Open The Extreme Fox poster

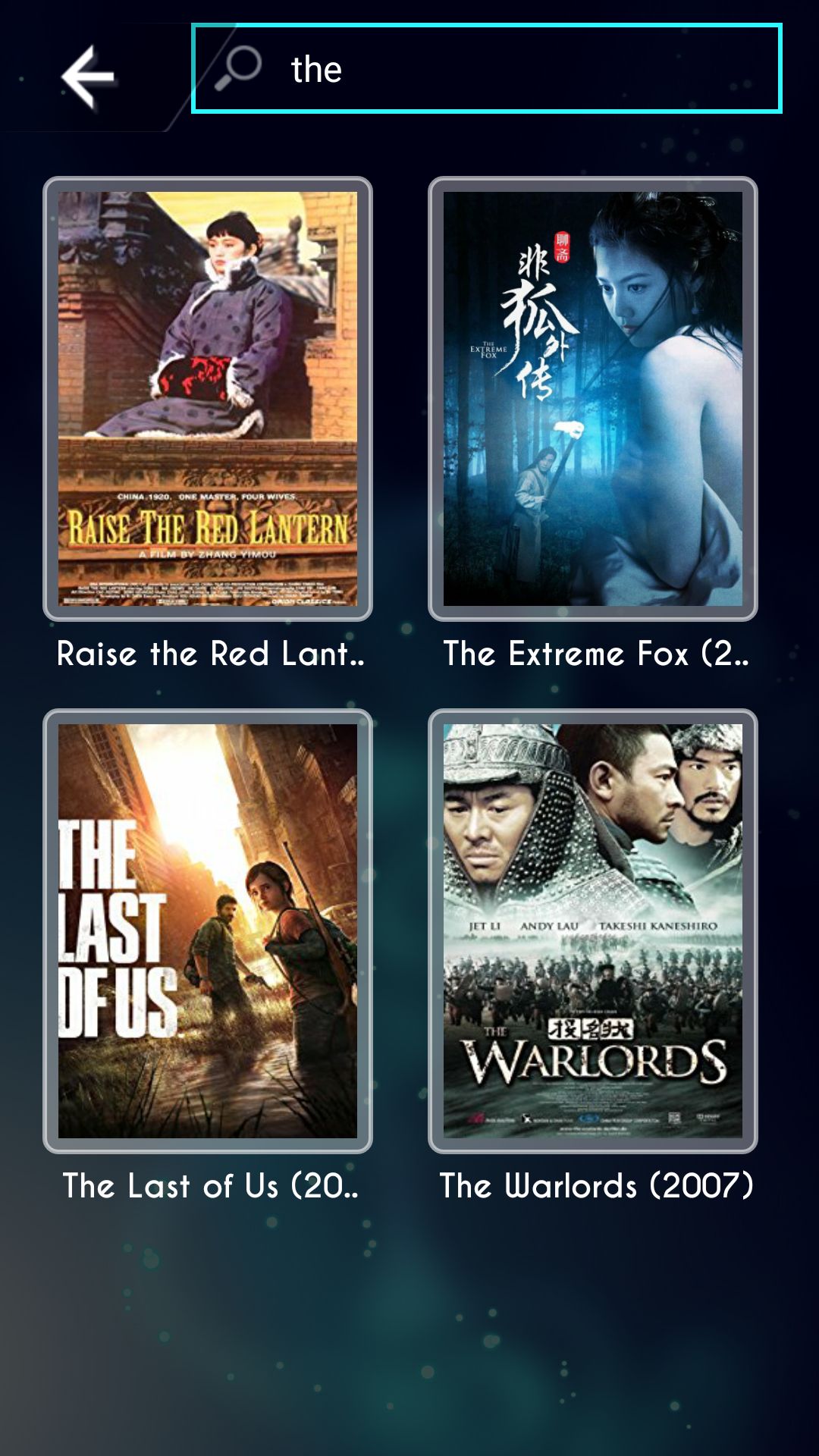(x=593, y=399)
